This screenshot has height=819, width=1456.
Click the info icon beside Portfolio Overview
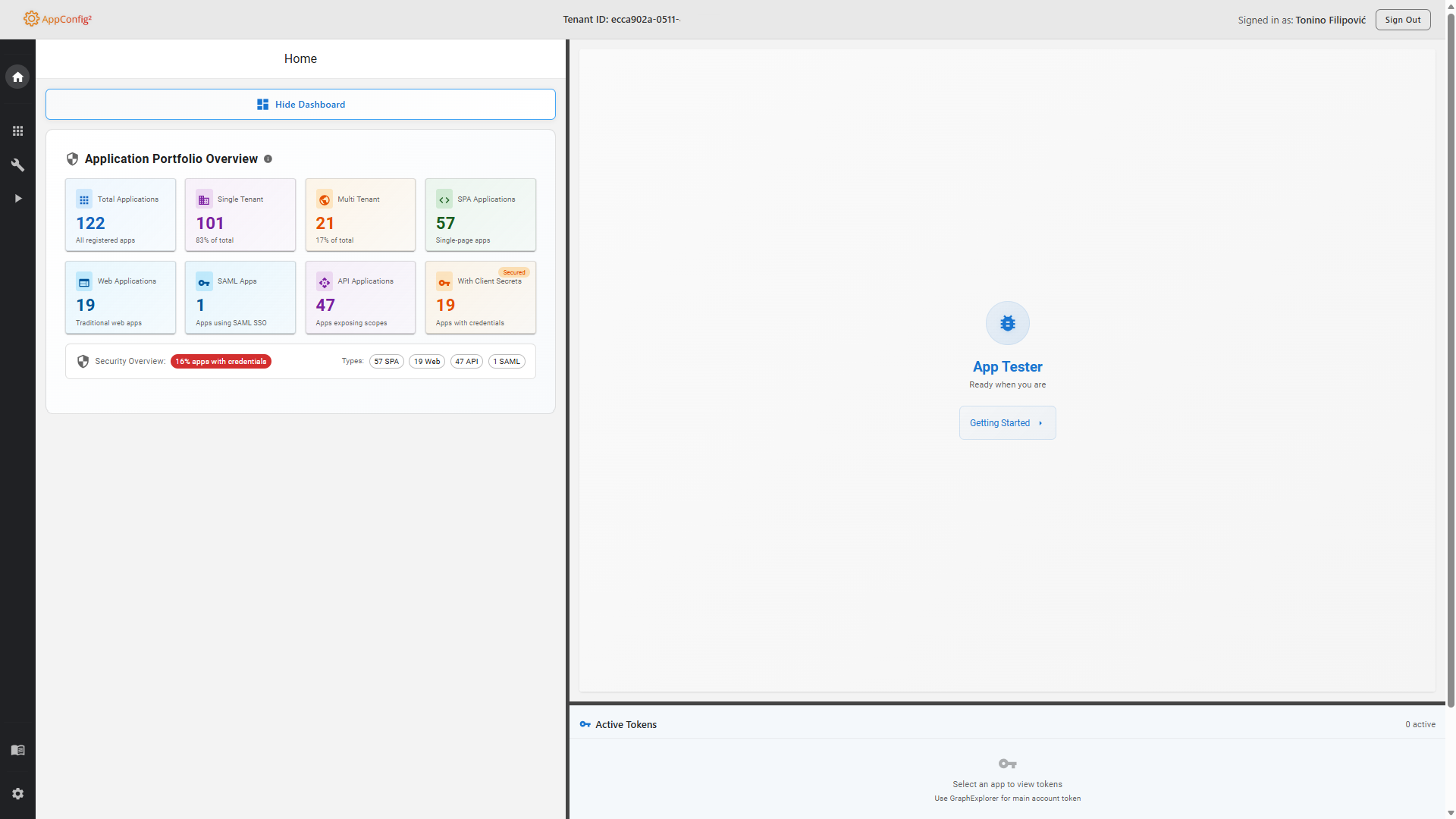[268, 158]
